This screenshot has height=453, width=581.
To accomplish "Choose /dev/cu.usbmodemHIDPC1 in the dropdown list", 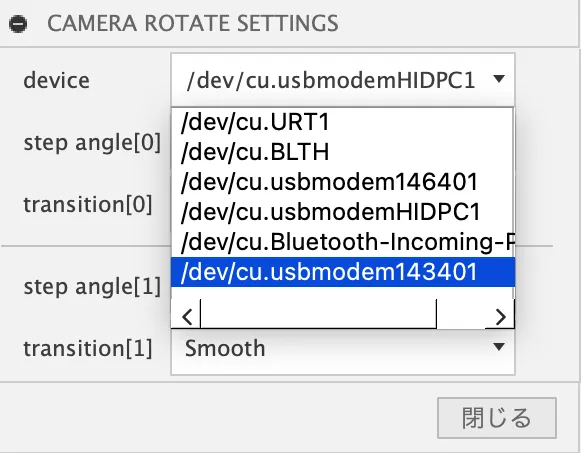I will click(342, 212).
